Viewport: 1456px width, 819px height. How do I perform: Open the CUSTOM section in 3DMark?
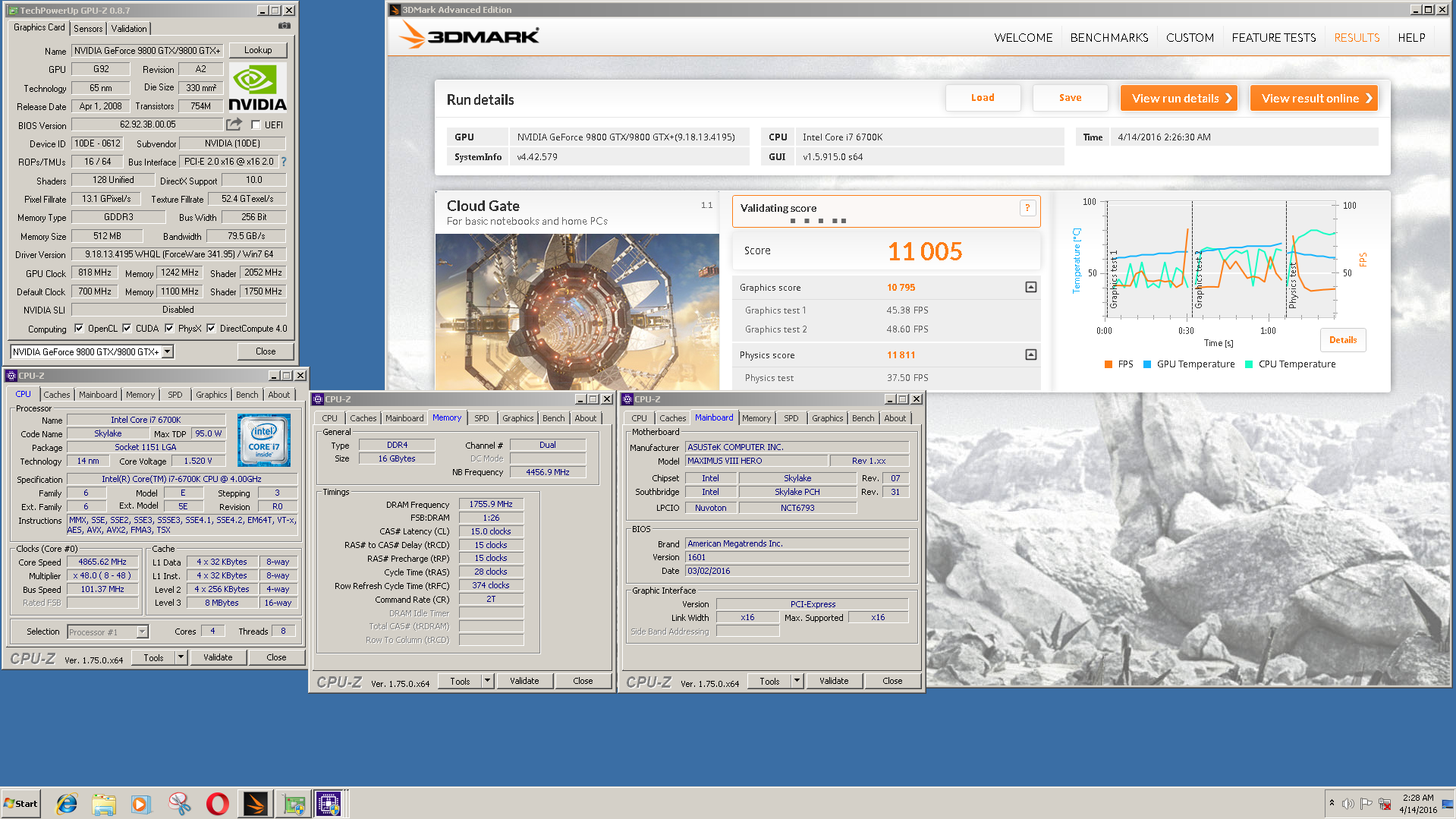click(x=1190, y=37)
